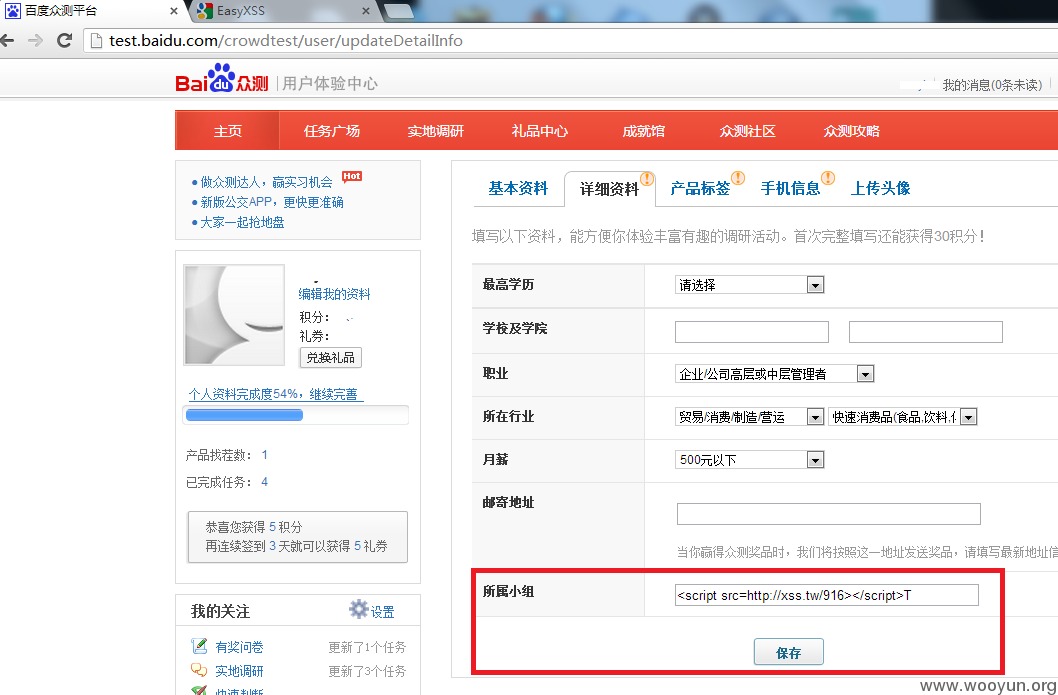1058x695 pixels.
Task: Click the profile completion progress bar
Action: coord(296,415)
